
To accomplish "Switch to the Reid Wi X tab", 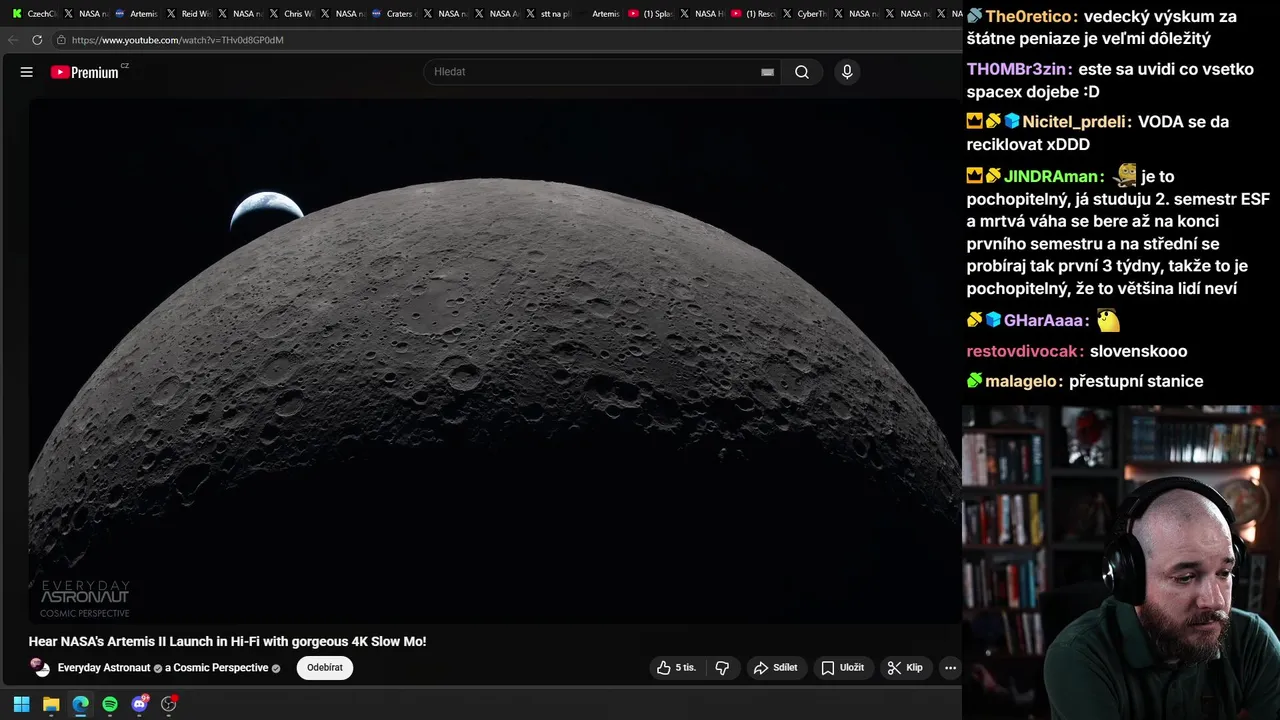I will (x=189, y=14).
